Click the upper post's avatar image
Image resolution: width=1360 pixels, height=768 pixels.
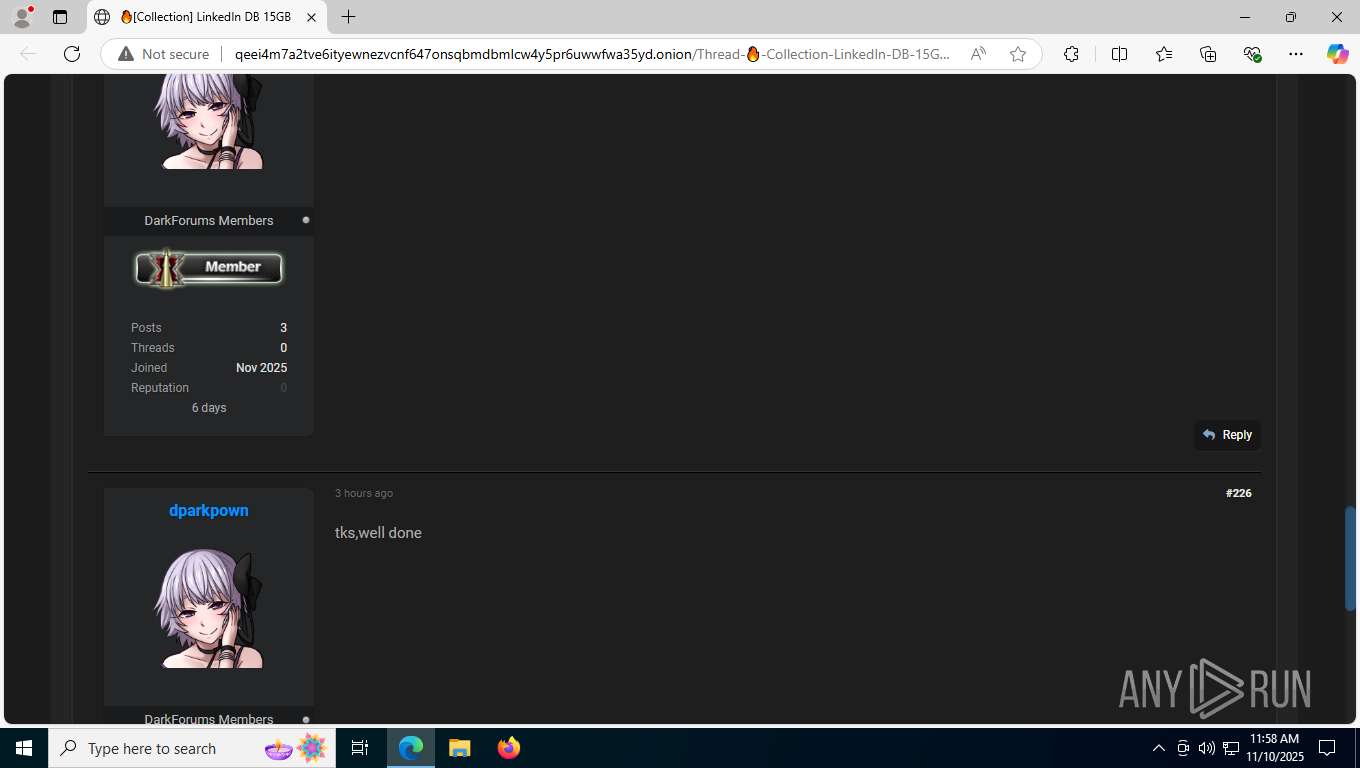click(209, 122)
